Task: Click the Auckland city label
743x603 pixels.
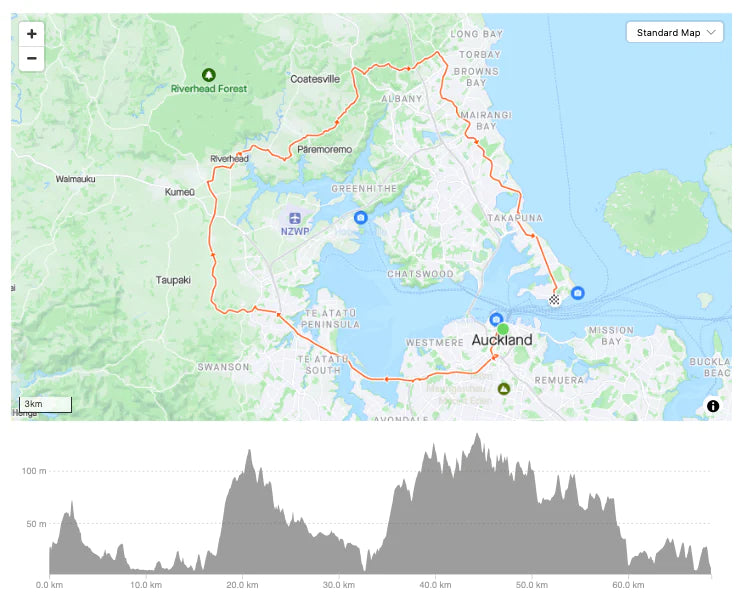Action: (x=502, y=341)
